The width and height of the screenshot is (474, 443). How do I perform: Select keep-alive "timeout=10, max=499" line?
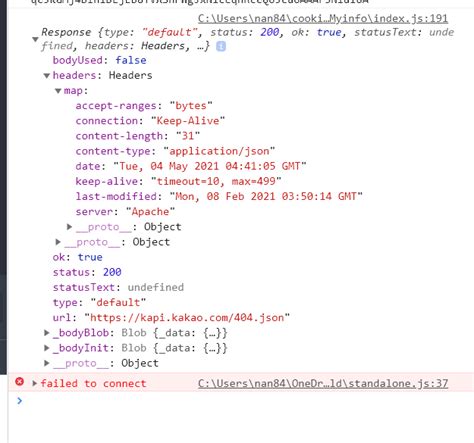[178, 181]
